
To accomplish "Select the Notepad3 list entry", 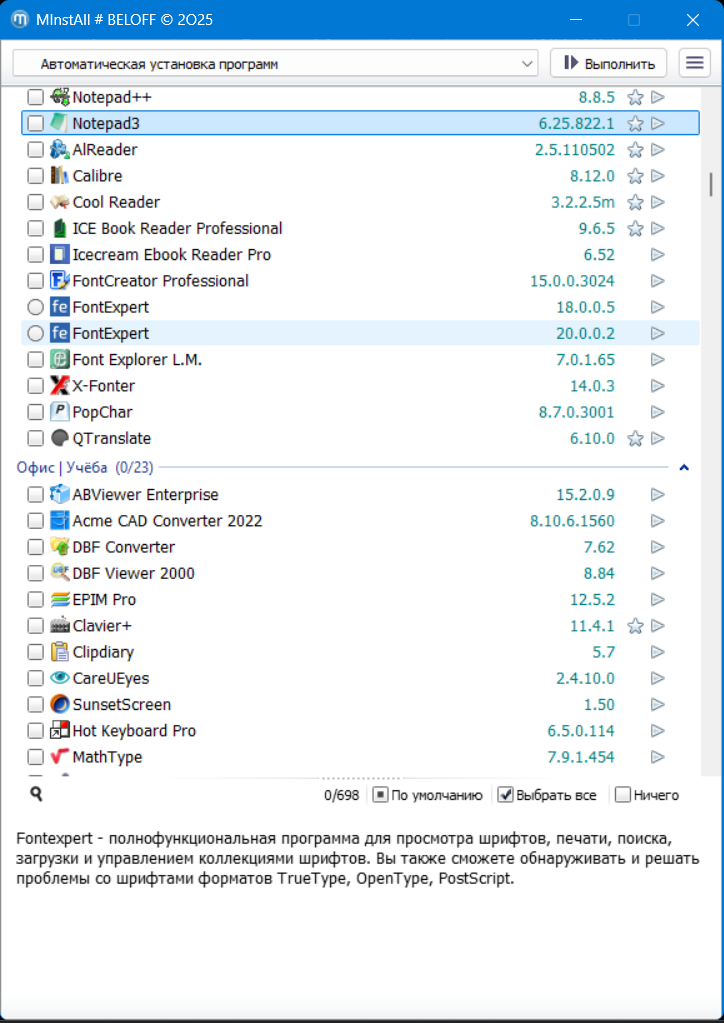I will (300, 124).
